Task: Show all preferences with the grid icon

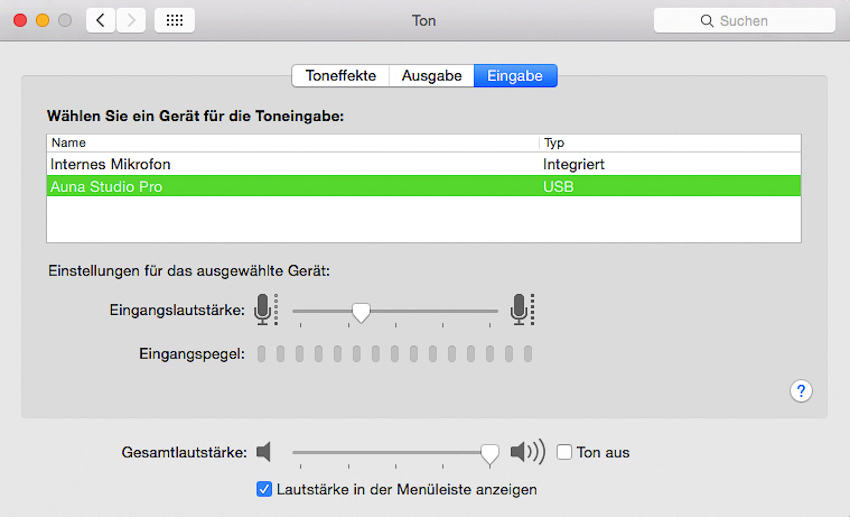Action: coord(174,20)
